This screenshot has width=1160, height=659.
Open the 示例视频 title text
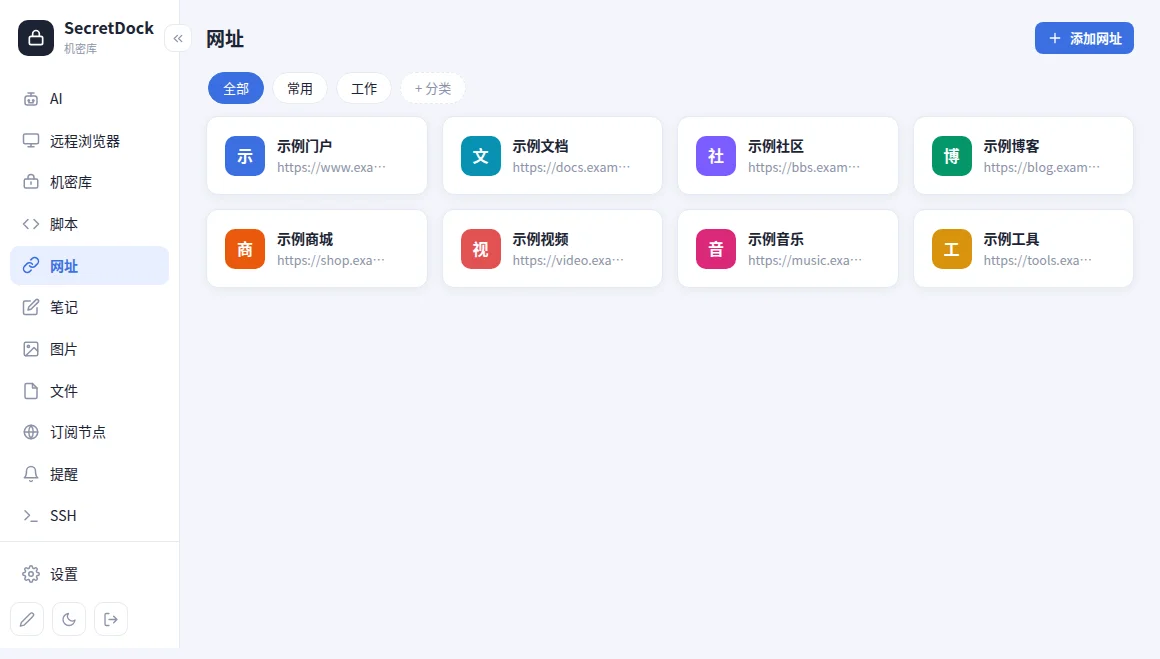(541, 239)
